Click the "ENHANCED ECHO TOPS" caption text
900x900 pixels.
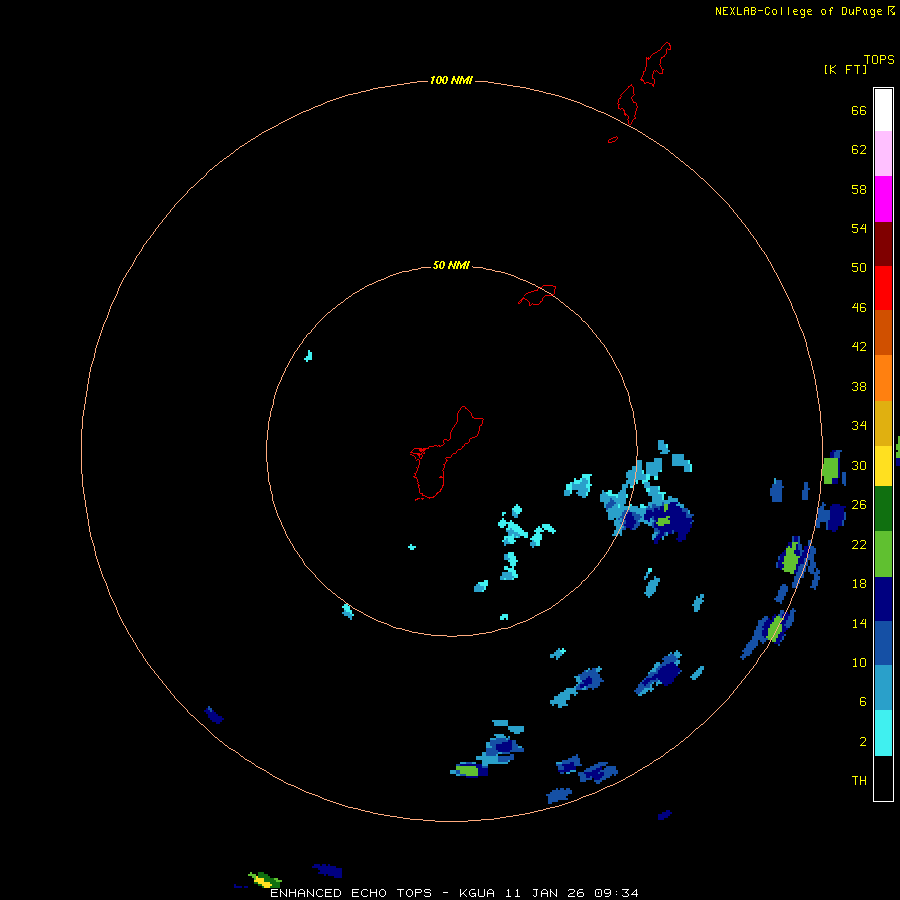point(351,893)
